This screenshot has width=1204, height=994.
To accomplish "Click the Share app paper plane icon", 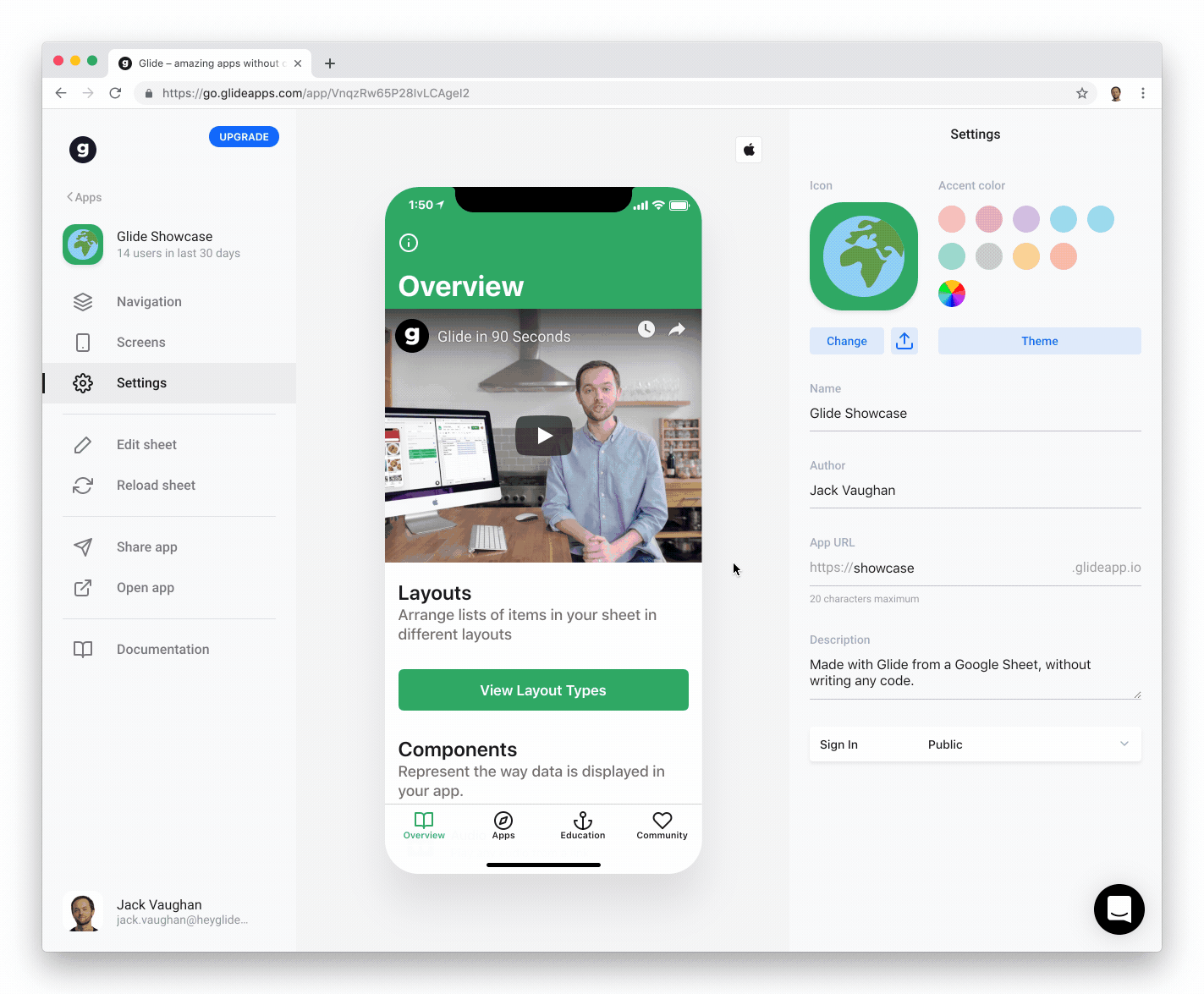I will (83, 547).
